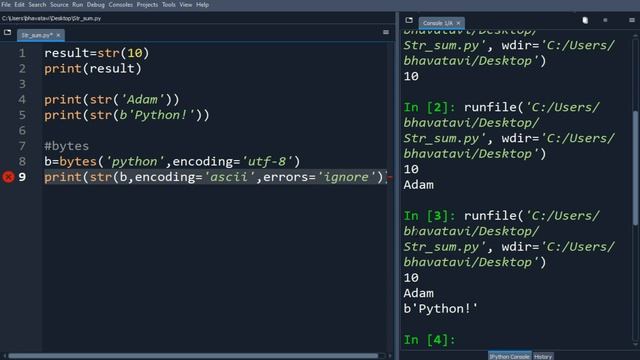Click the b'Python!' console output
The width and height of the screenshot is (640, 360).
pos(440,309)
